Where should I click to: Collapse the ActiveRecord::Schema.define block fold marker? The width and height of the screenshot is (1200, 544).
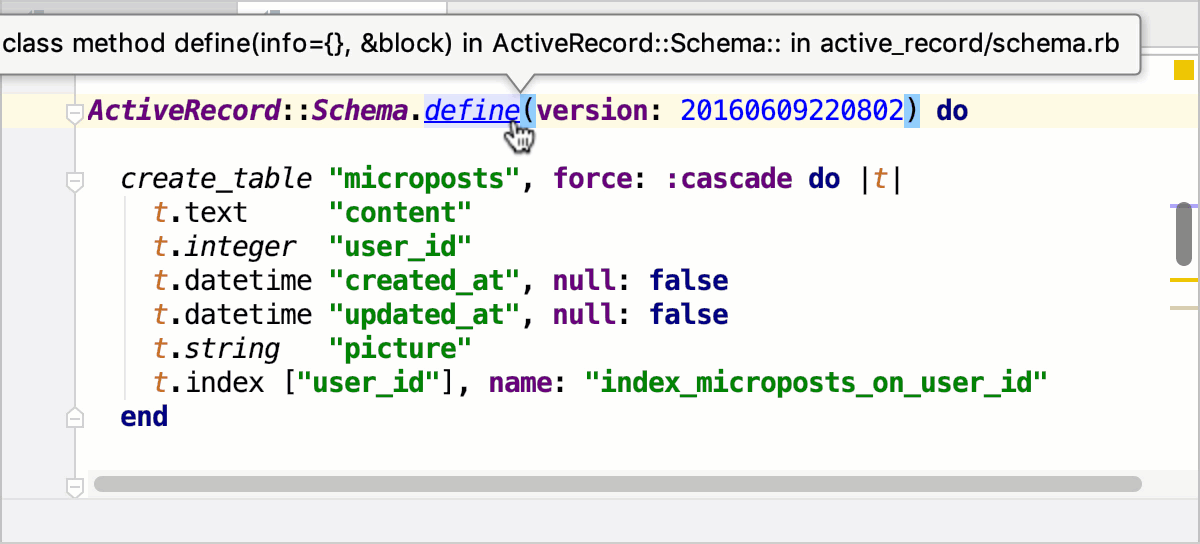point(74,112)
